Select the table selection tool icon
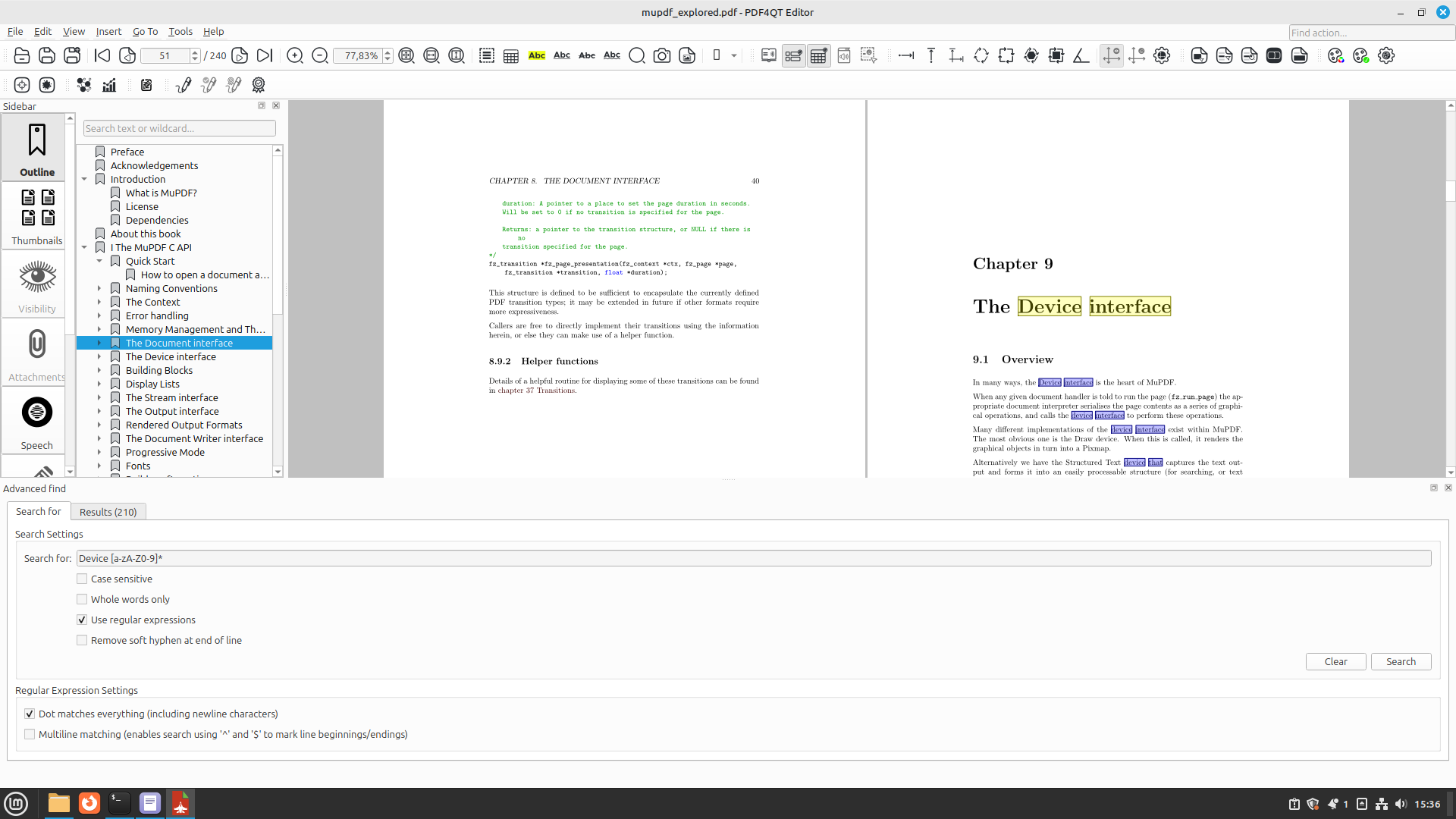Screen dimensions: 1456x819 coord(511,55)
